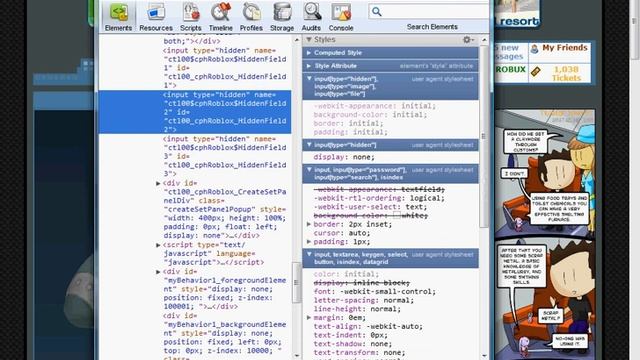Click the -webkit-rtl-ordering: logical property

coord(379,198)
